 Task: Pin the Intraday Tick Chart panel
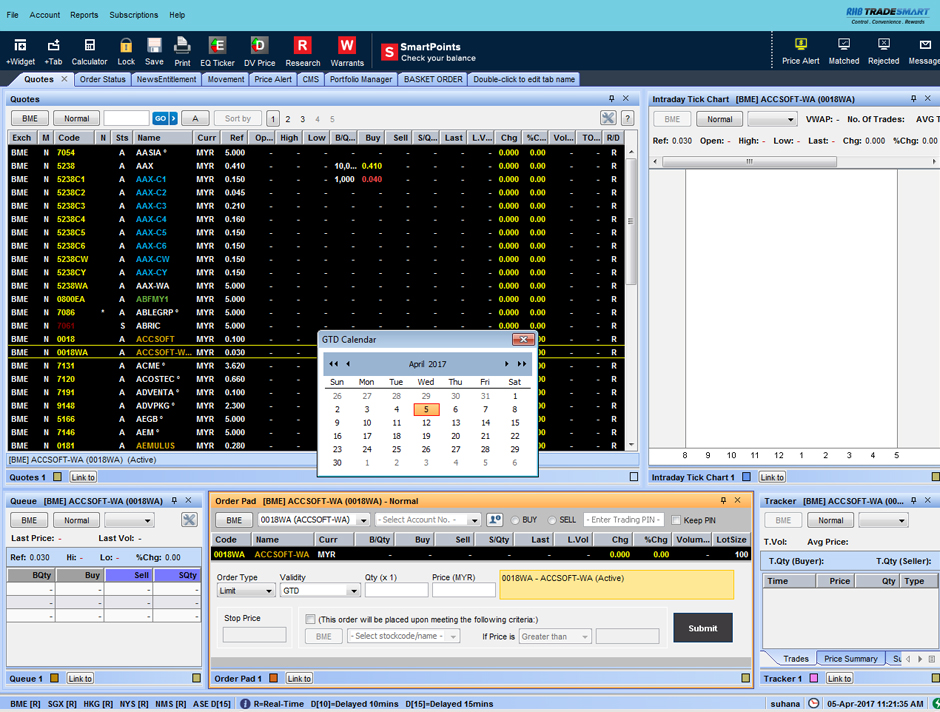[913, 98]
